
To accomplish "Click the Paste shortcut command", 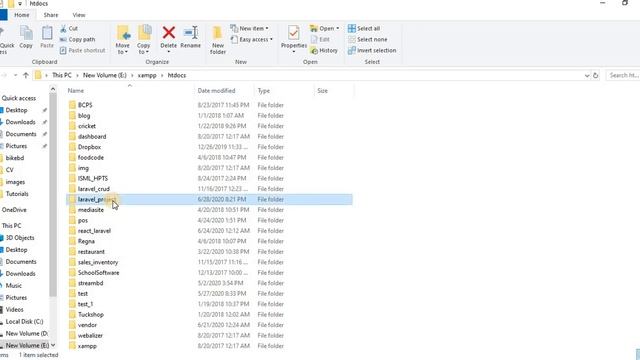I will pyautogui.click(x=82, y=50).
